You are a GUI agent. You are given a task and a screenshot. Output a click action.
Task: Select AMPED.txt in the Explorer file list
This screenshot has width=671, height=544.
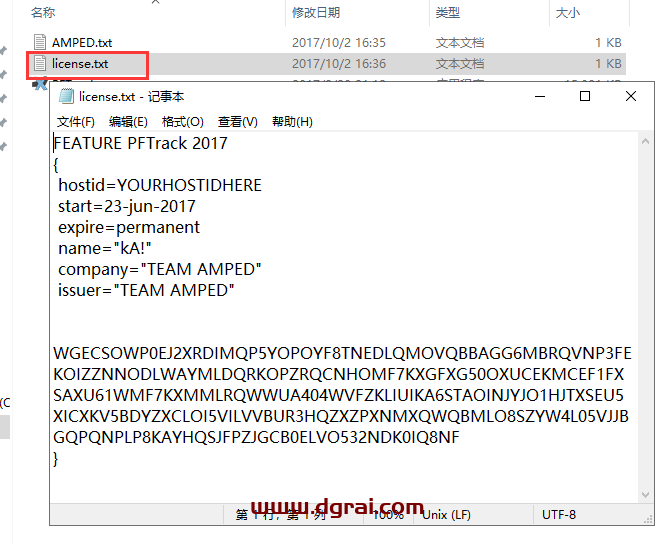pos(82,43)
